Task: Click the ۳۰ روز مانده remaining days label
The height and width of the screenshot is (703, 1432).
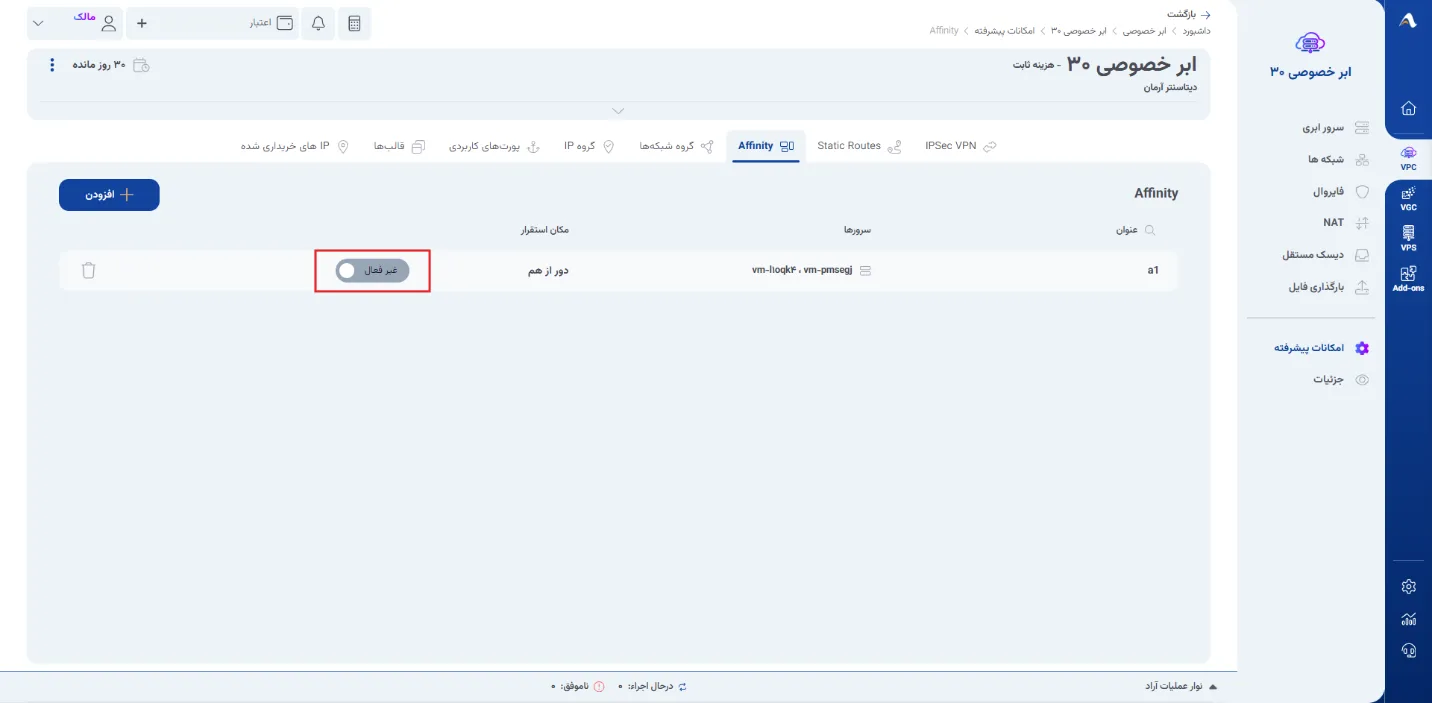Action: click(x=98, y=65)
